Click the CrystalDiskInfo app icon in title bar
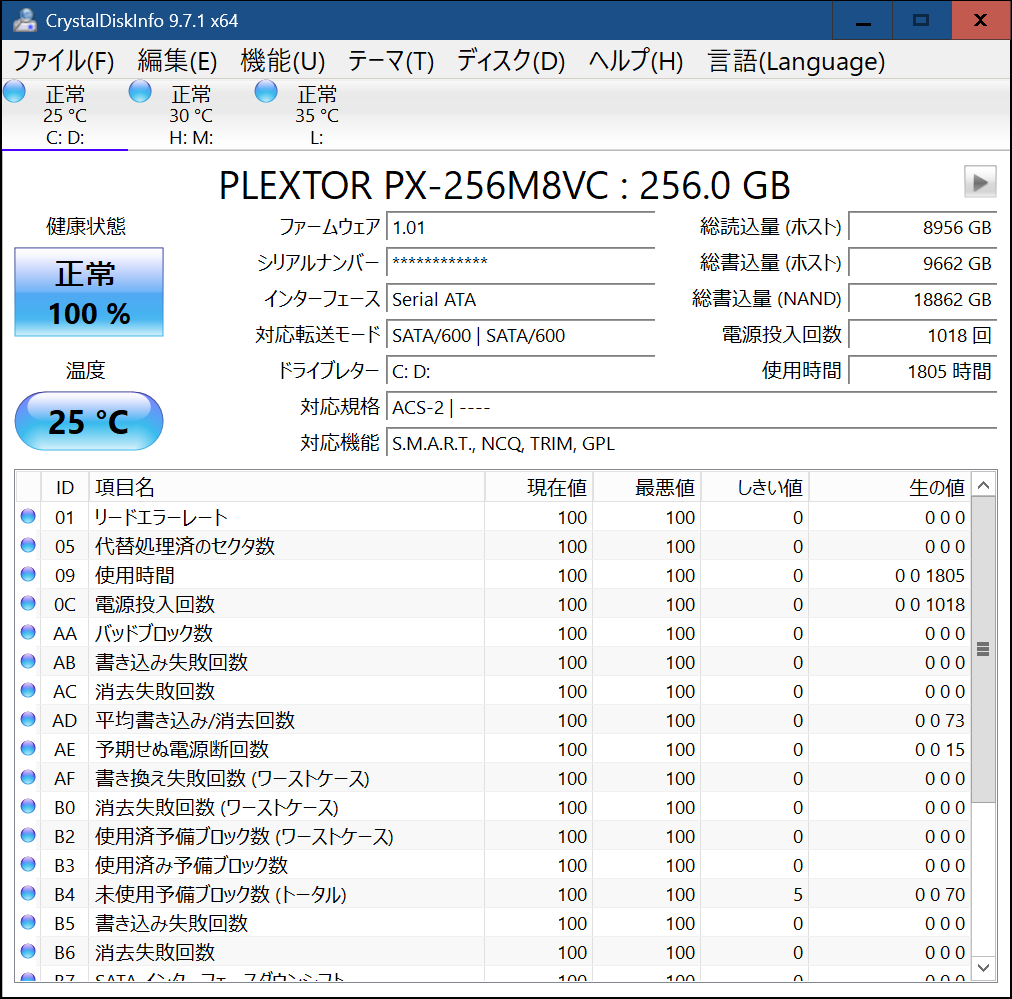 (x=25, y=20)
